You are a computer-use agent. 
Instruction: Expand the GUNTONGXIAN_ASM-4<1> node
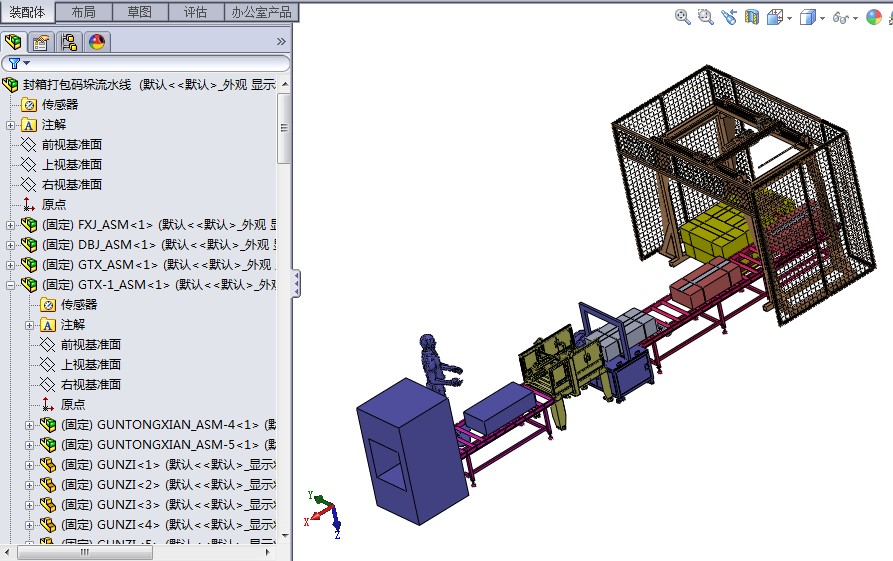click(x=30, y=425)
